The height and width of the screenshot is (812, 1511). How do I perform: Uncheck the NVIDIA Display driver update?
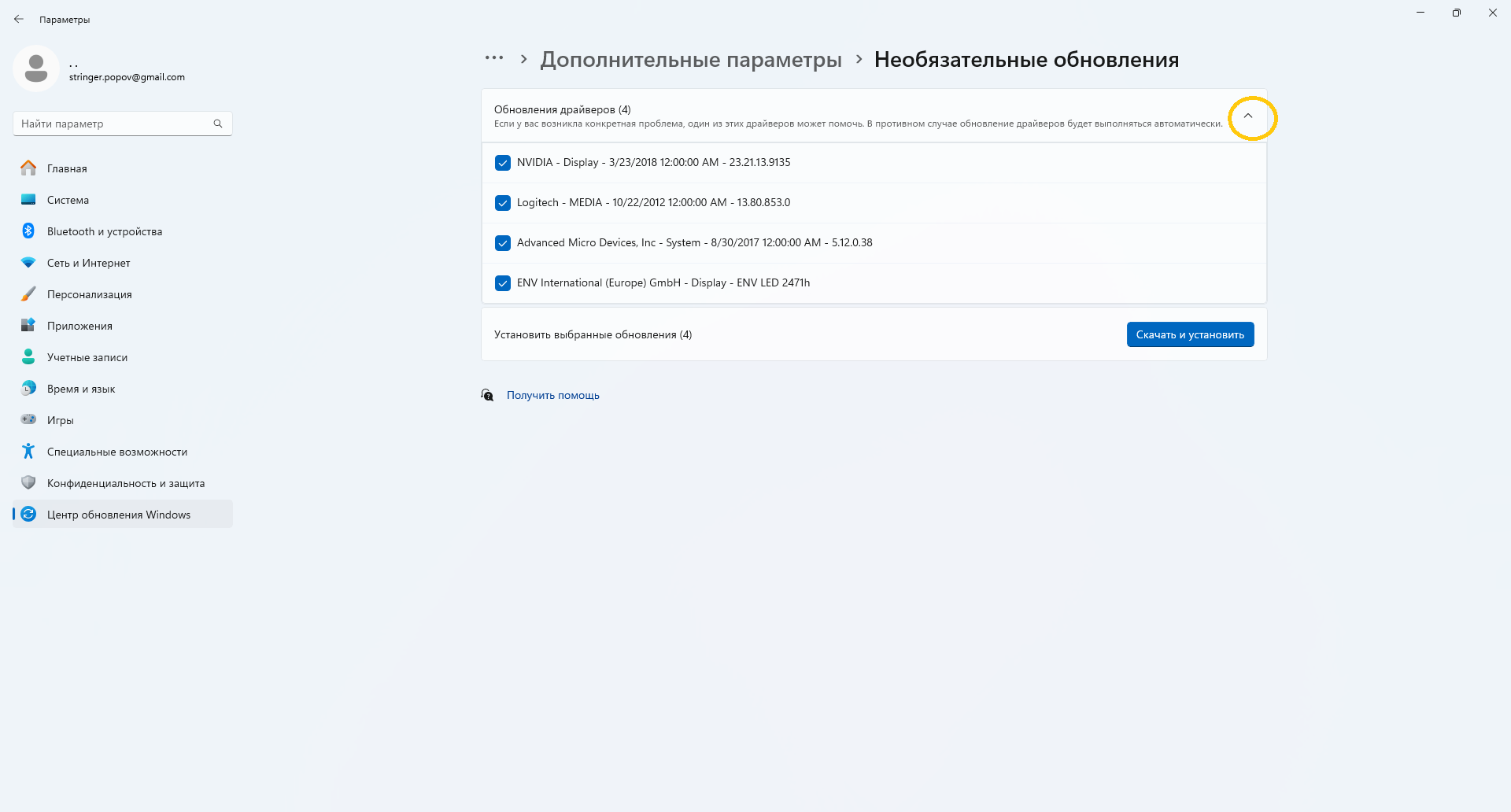click(503, 163)
